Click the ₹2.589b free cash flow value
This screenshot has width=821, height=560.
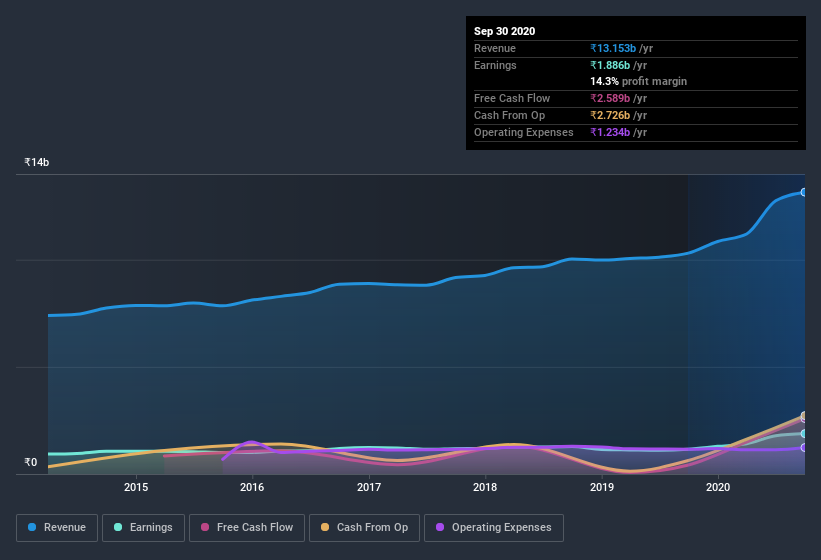[610, 98]
